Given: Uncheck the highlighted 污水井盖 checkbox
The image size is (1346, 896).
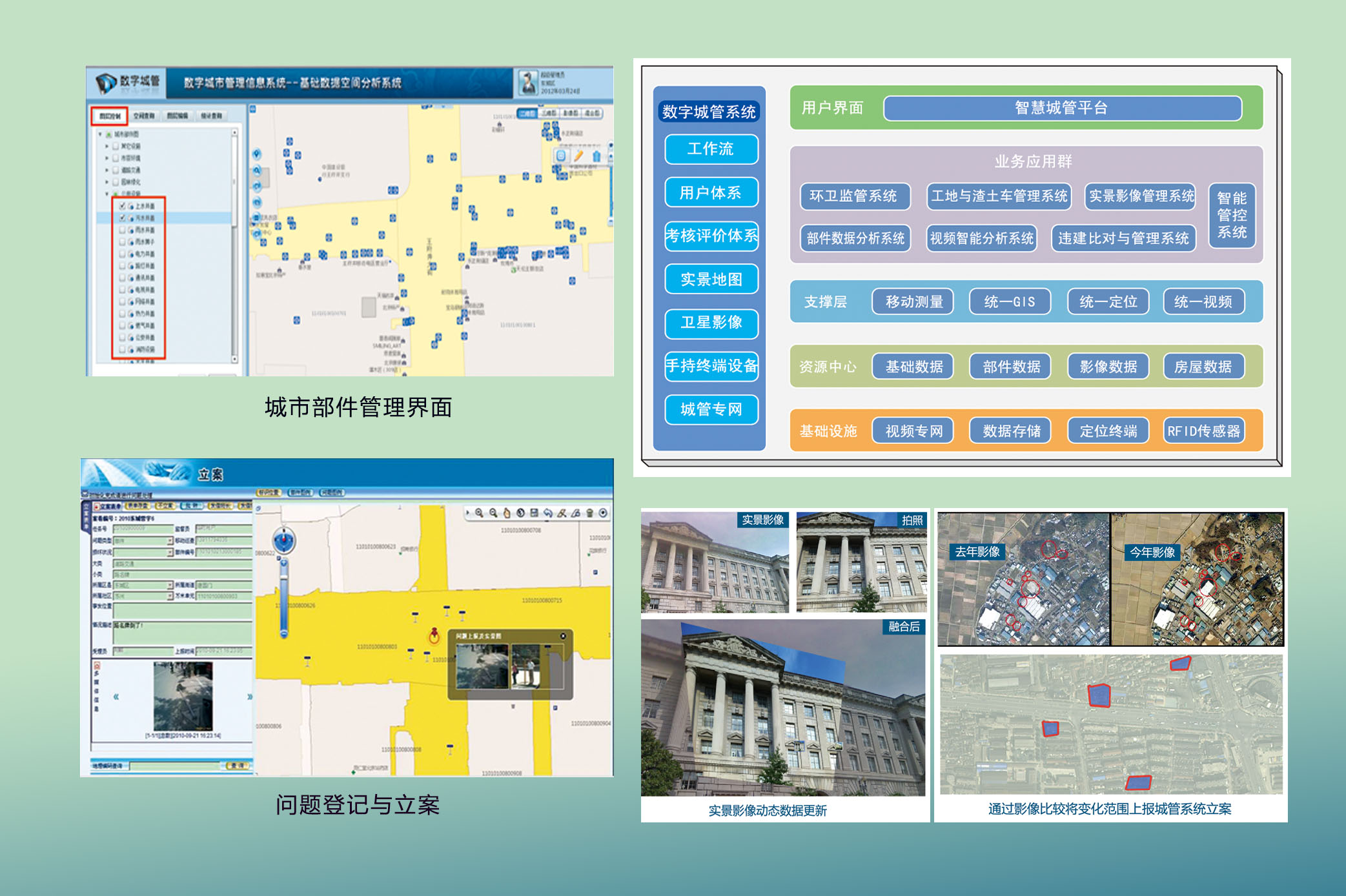Looking at the screenshot, I should (123, 218).
